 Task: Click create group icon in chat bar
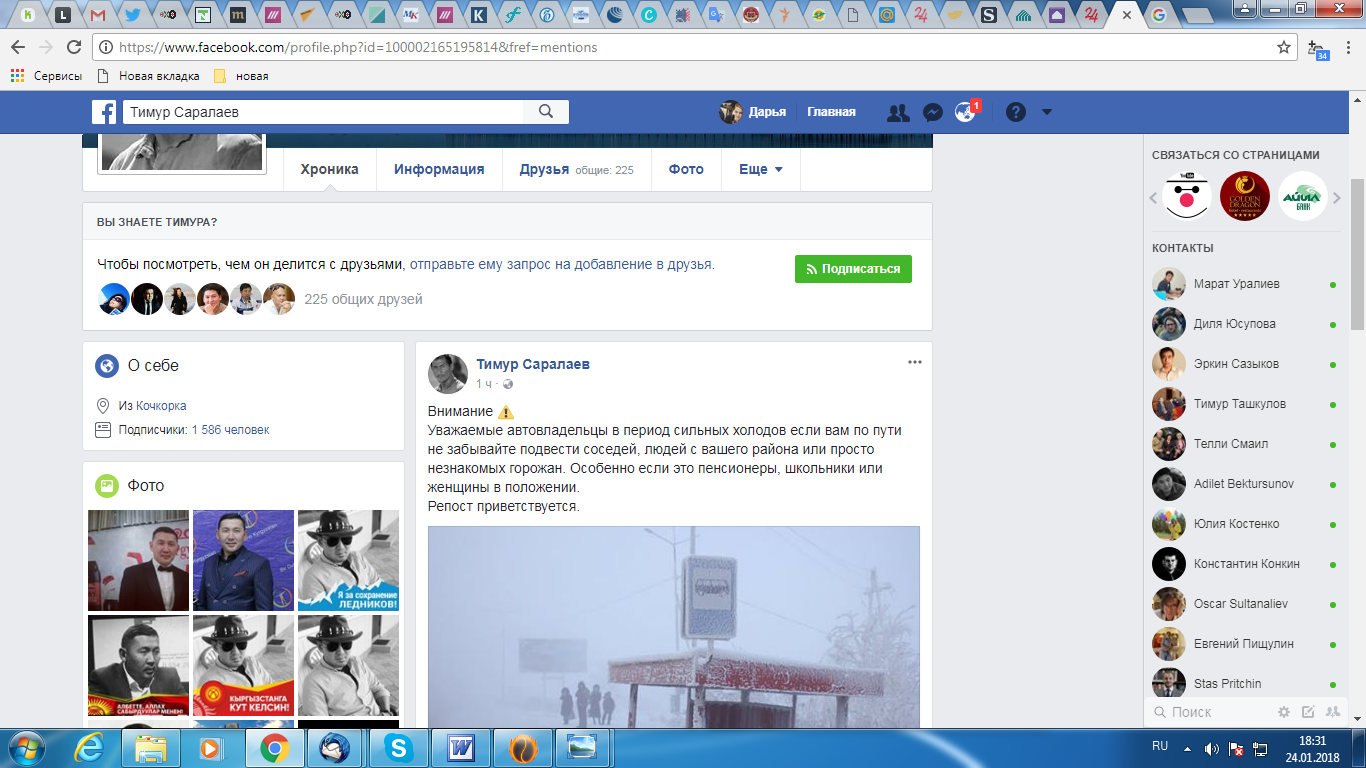[x=1332, y=712]
